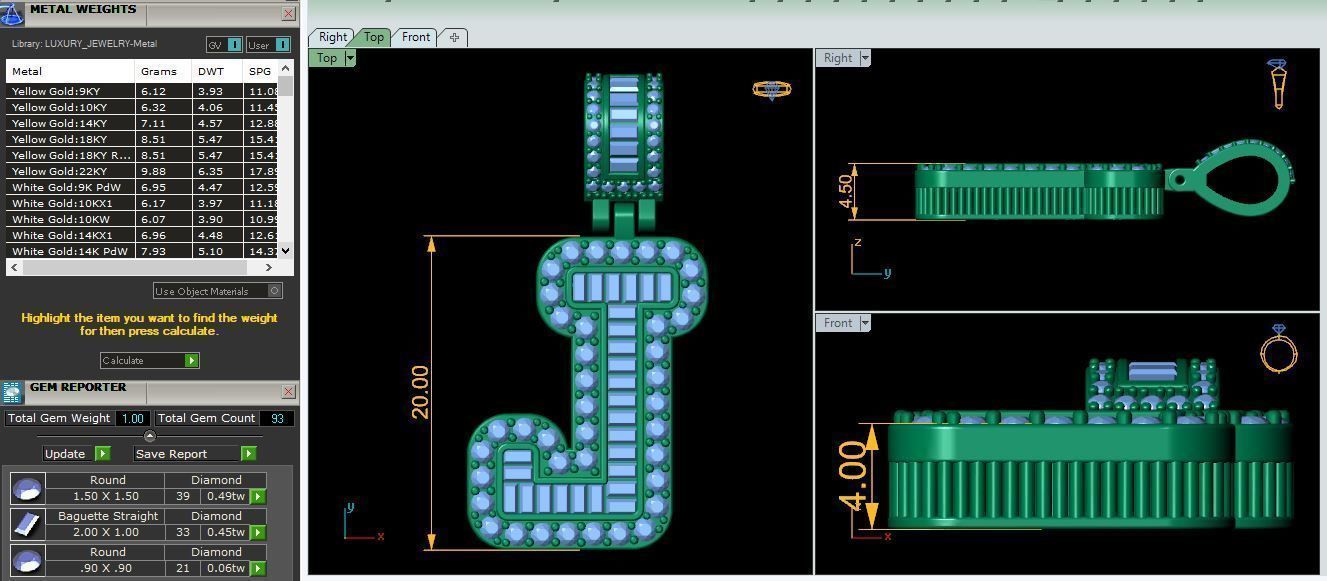
Task: Click the ring orientation icon in Front viewport
Action: click(1279, 348)
